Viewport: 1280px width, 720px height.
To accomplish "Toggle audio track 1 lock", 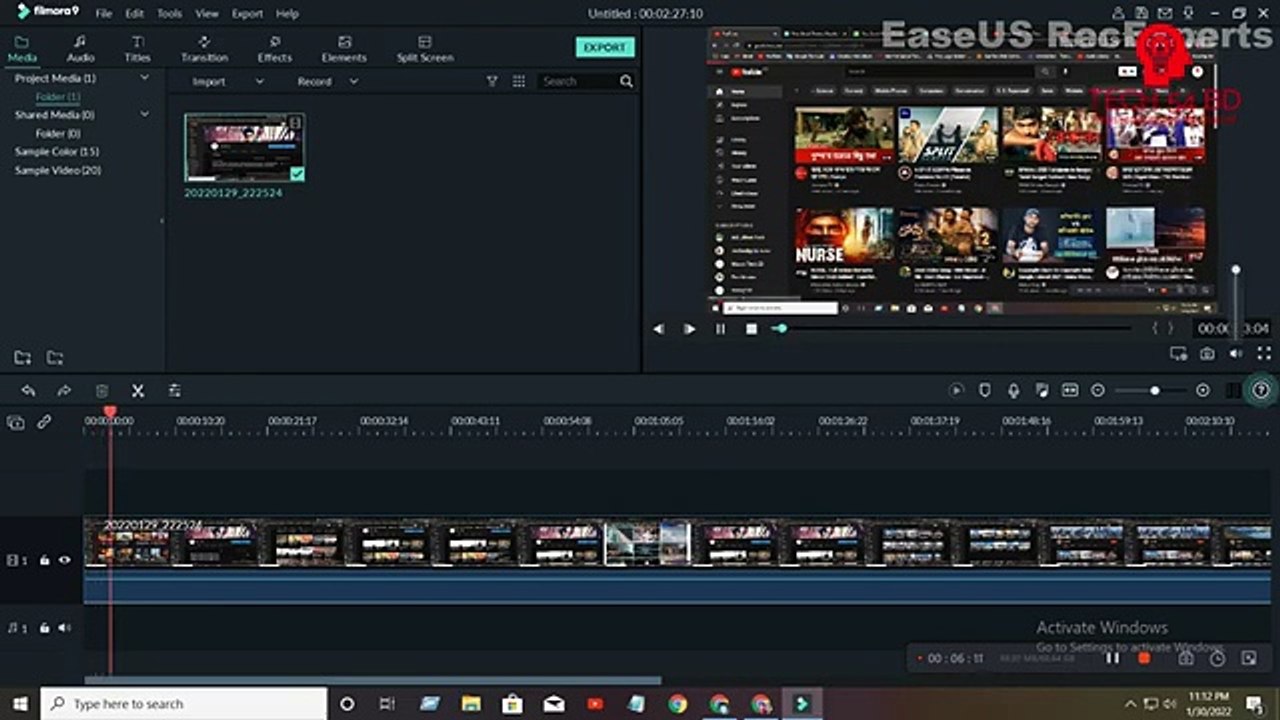I will [44, 628].
